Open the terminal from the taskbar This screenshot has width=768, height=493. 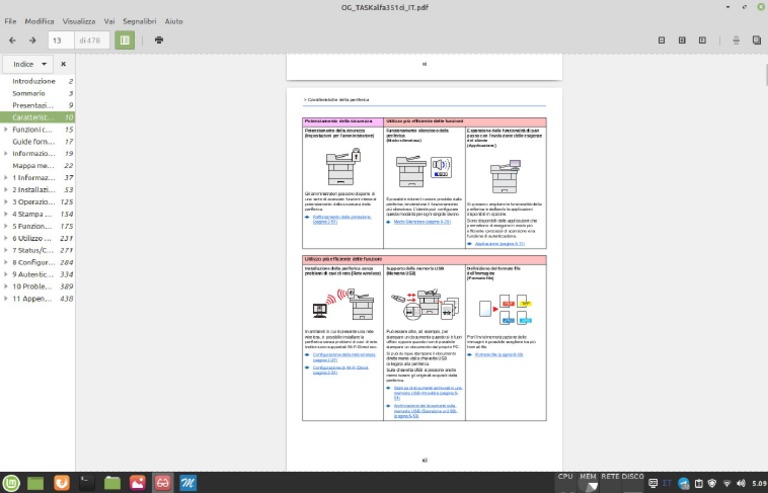(x=87, y=483)
